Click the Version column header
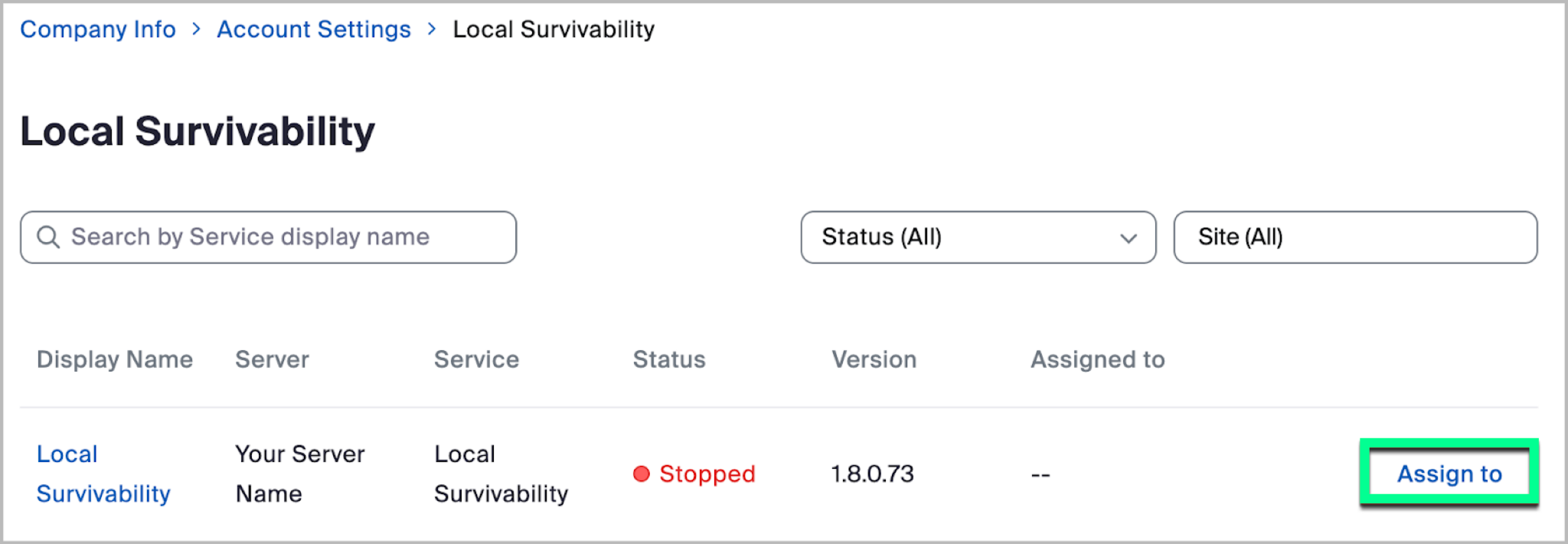The width and height of the screenshot is (1568, 544). 874,359
